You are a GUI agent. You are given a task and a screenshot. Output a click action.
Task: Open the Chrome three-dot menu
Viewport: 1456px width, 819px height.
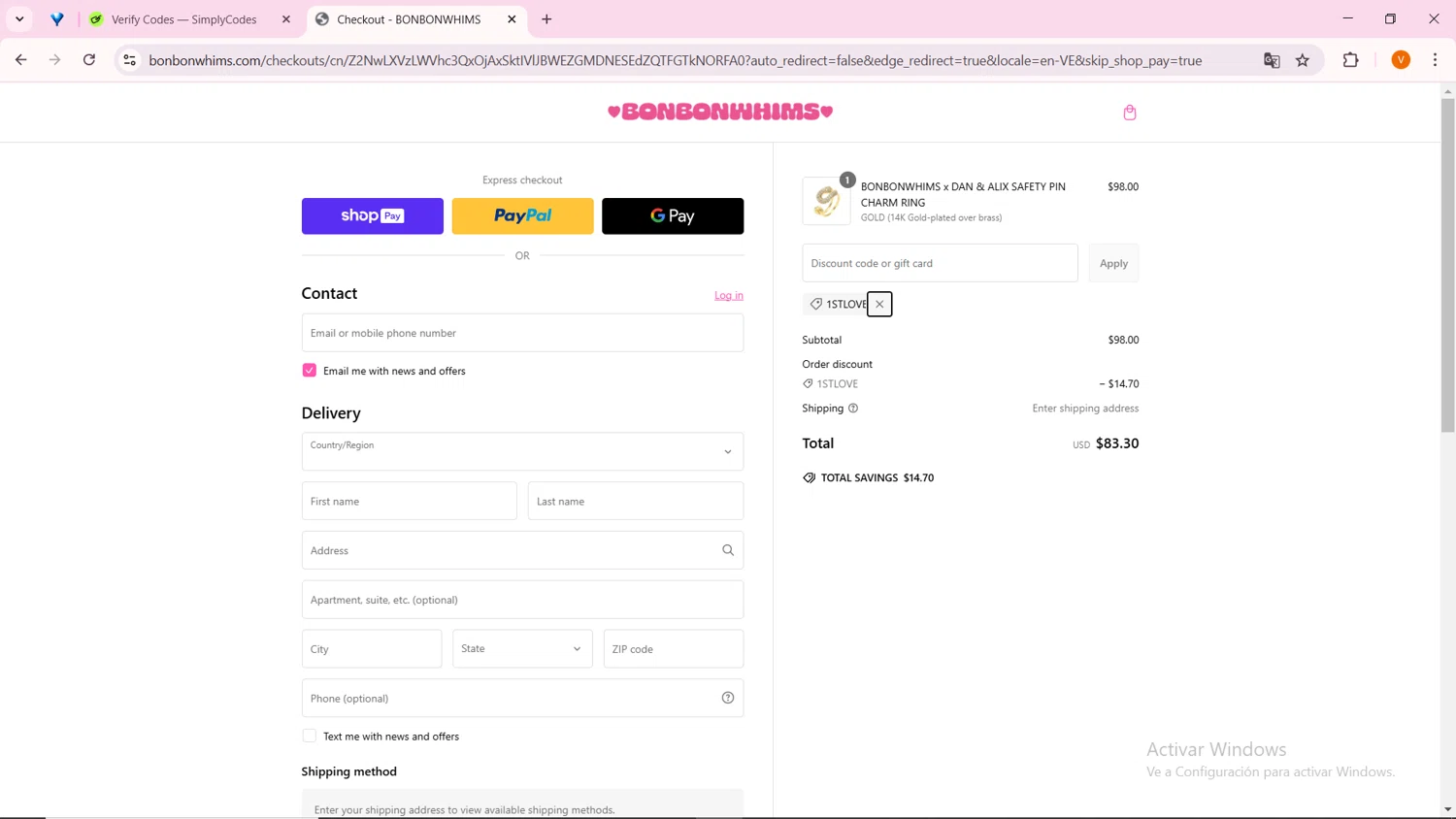click(1435, 60)
